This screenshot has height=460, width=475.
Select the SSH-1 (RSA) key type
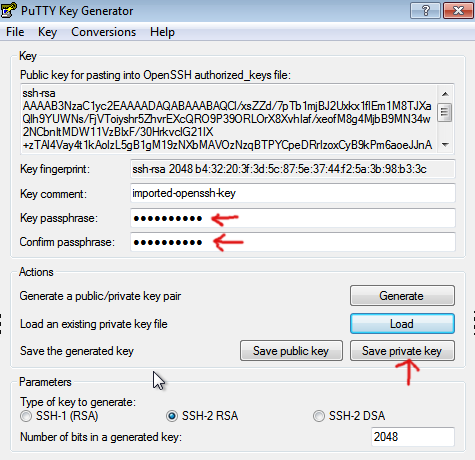pyautogui.click(x=26, y=416)
